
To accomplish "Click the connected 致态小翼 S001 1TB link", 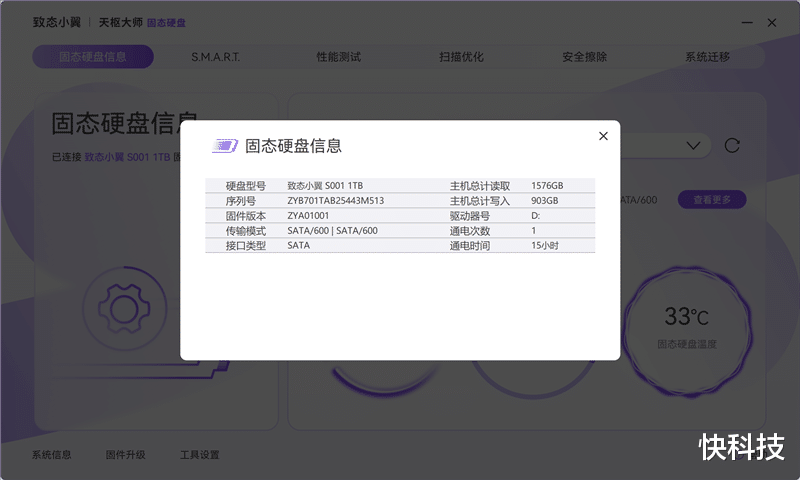I will (x=127, y=157).
